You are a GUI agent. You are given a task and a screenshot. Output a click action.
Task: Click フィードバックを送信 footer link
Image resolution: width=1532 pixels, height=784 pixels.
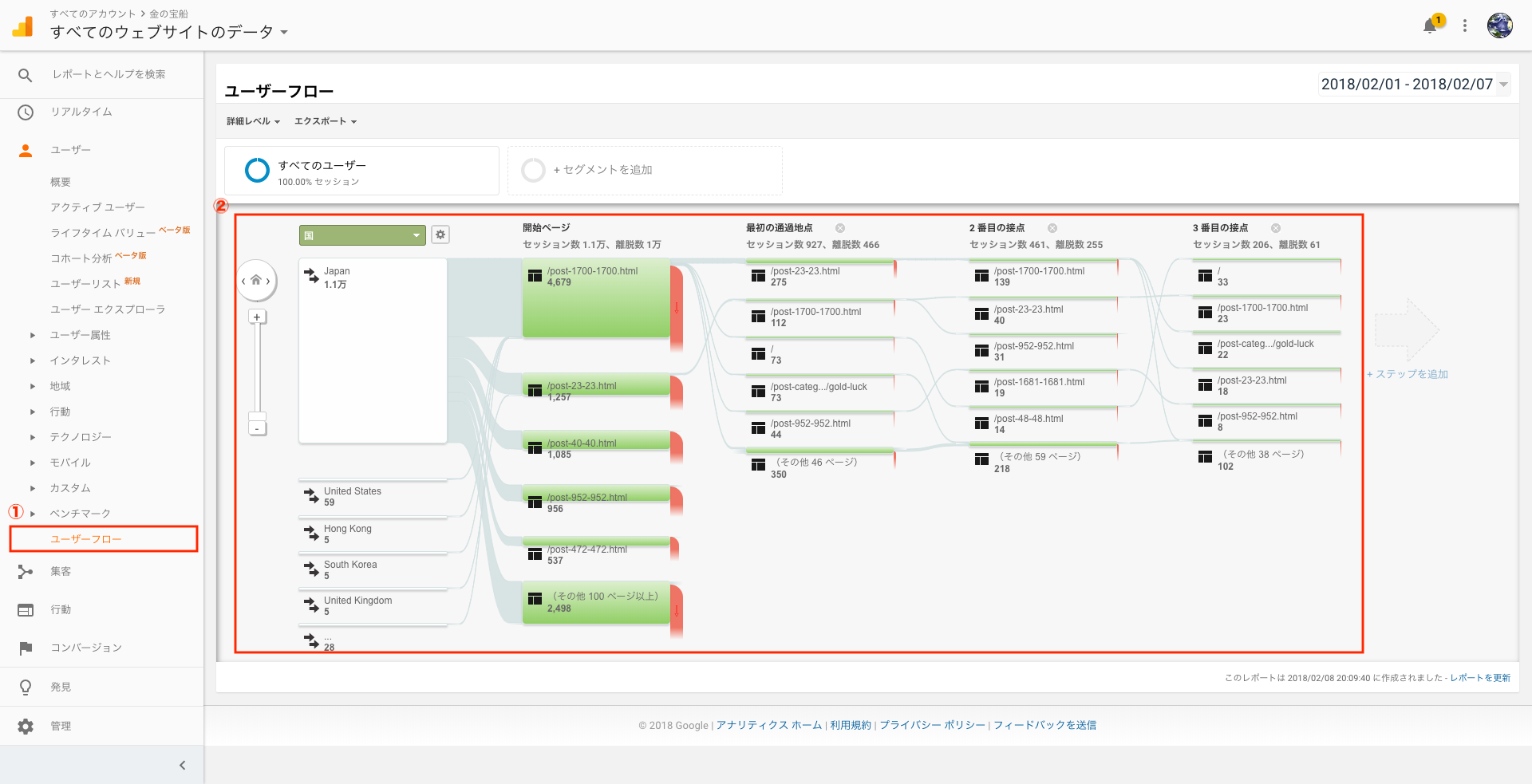point(1045,725)
